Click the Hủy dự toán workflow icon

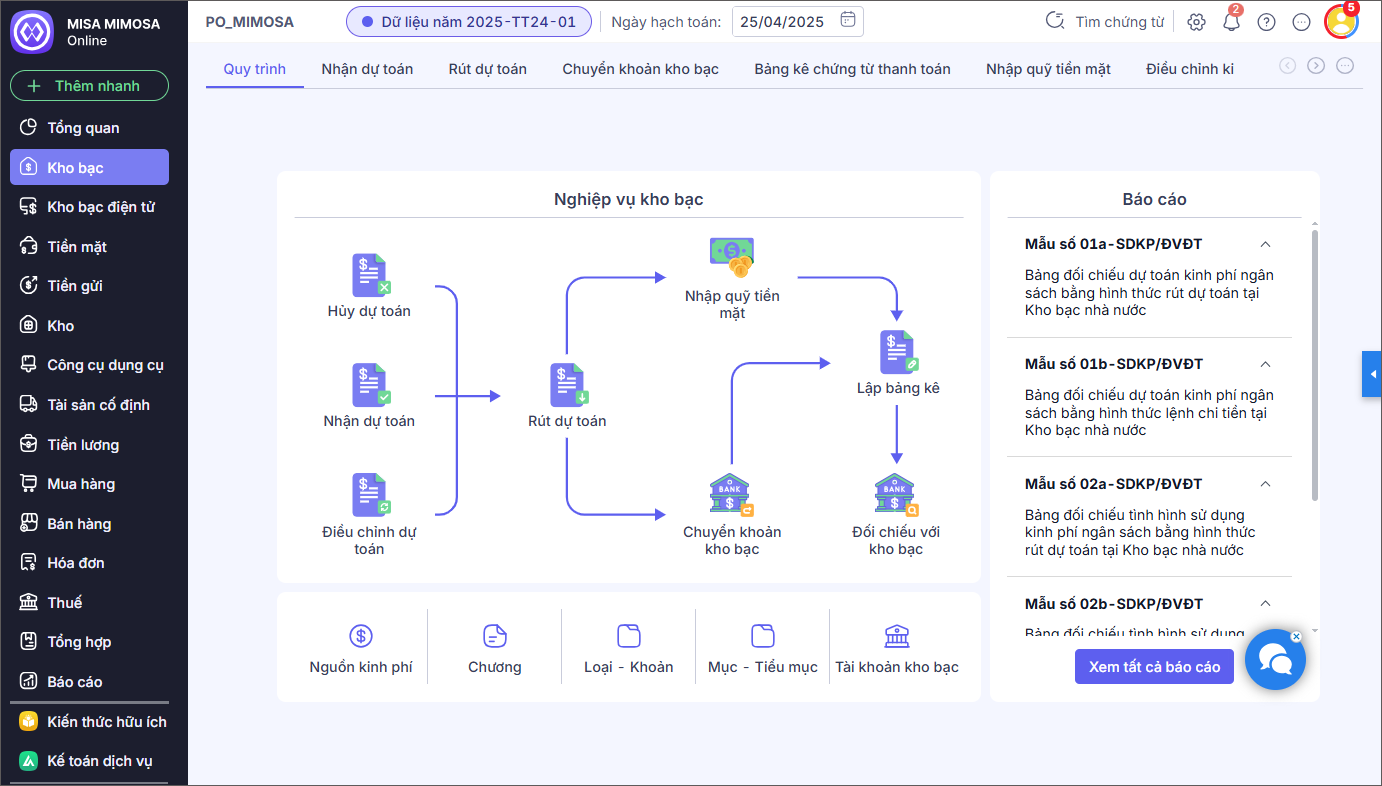click(369, 275)
